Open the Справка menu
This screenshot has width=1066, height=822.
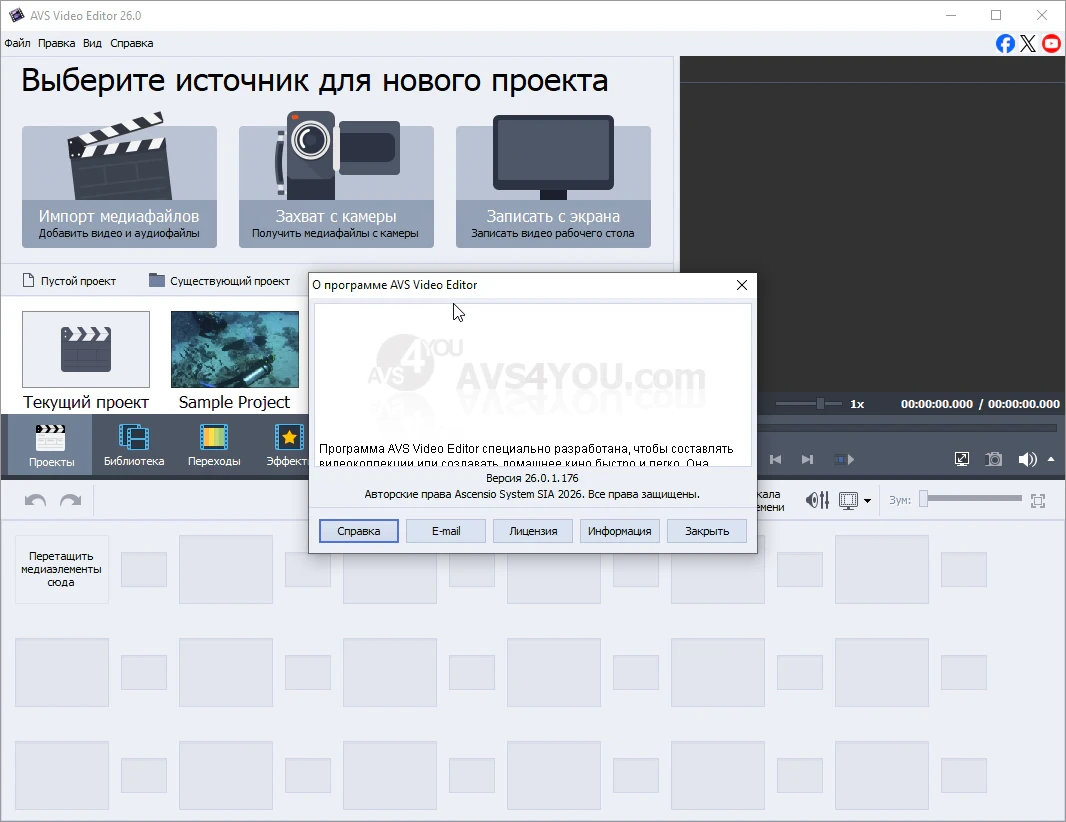click(132, 43)
